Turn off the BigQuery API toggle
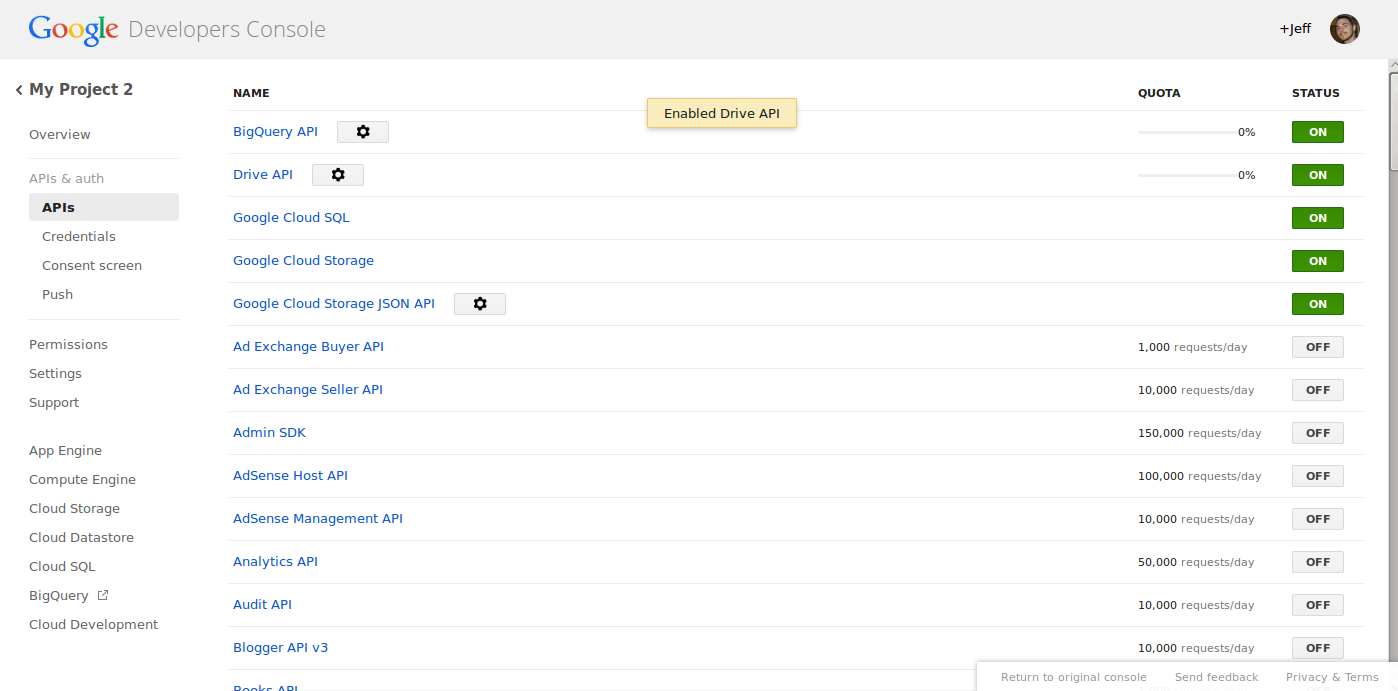The image size is (1398, 691). coord(1317,132)
